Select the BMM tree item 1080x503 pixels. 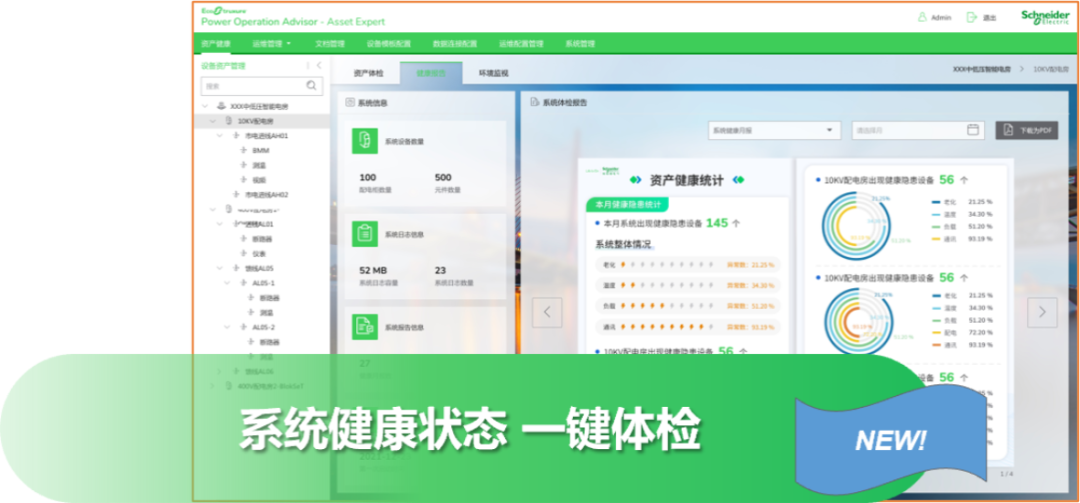[x=260, y=150]
